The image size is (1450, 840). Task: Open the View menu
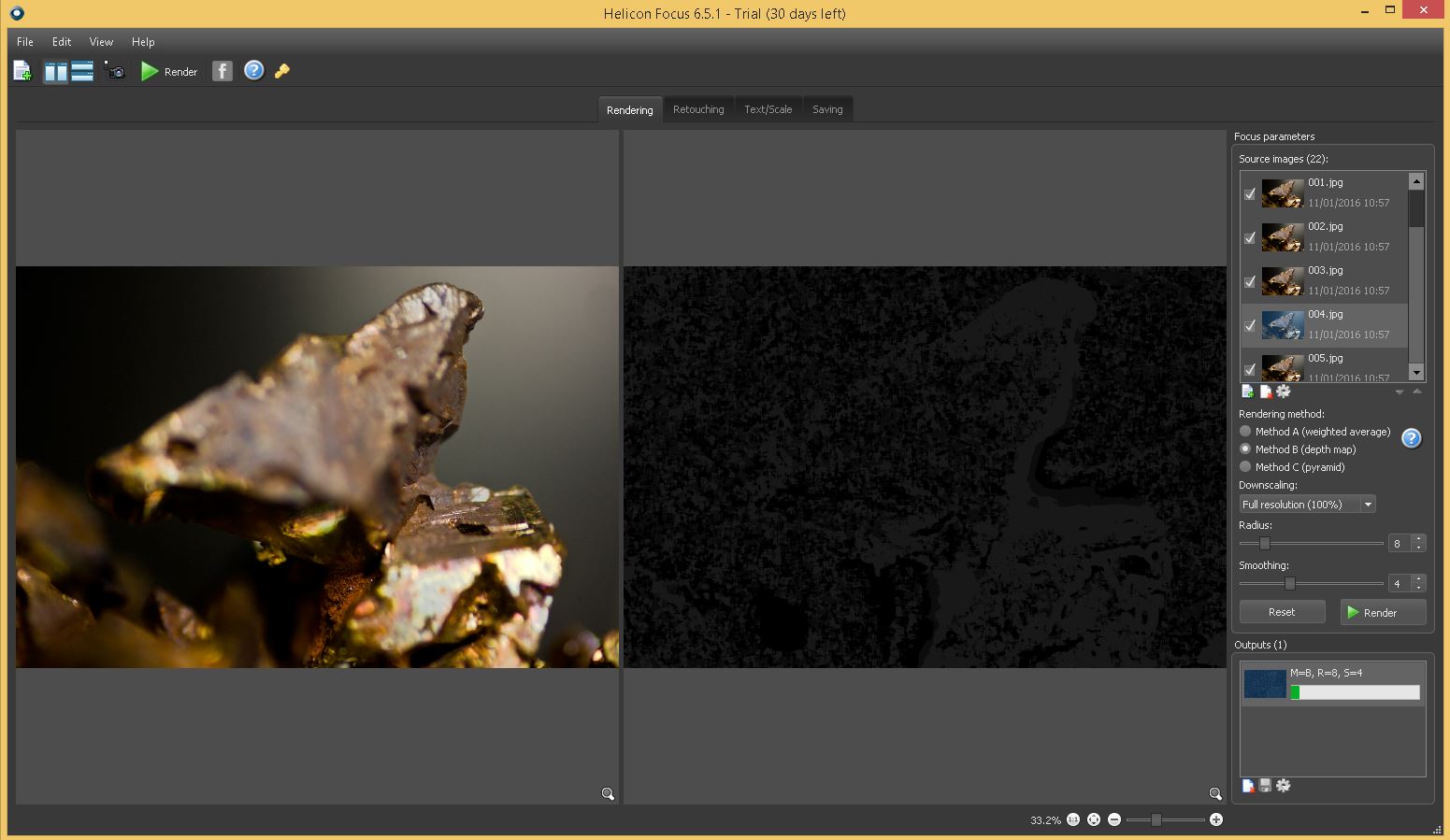coord(101,42)
